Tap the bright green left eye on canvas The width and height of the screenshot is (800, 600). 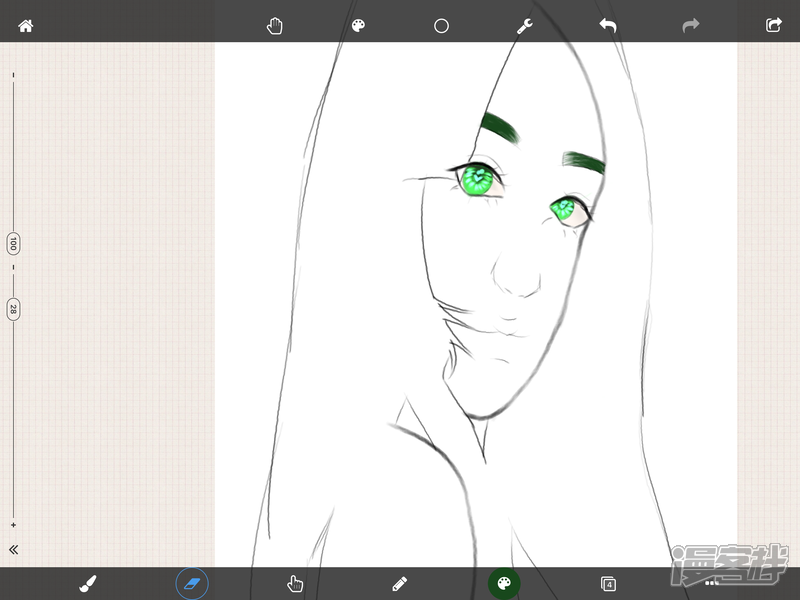tap(478, 180)
